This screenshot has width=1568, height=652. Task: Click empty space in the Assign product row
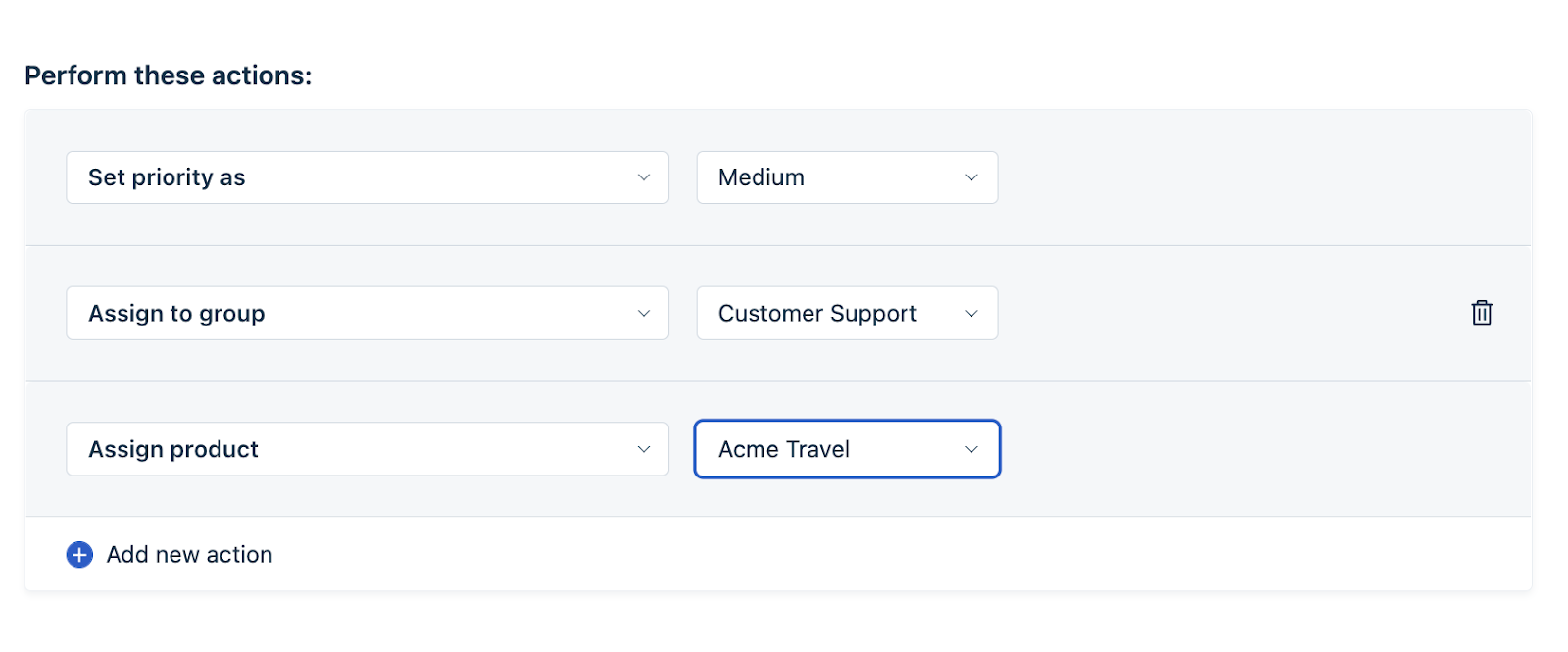tap(1254, 449)
